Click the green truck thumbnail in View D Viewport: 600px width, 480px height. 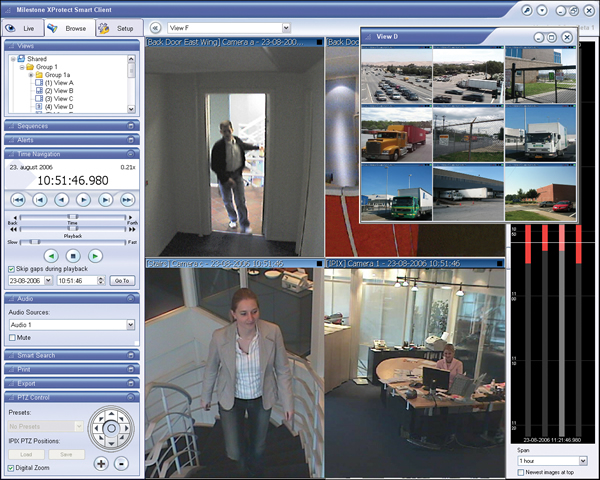[x=396, y=192]
